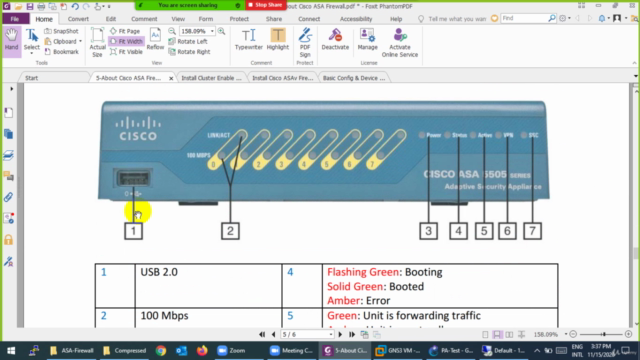Open the Protect ribbon tab
Image resolution: width=640 pixels, height=360 pixels.
coord(239,19)
